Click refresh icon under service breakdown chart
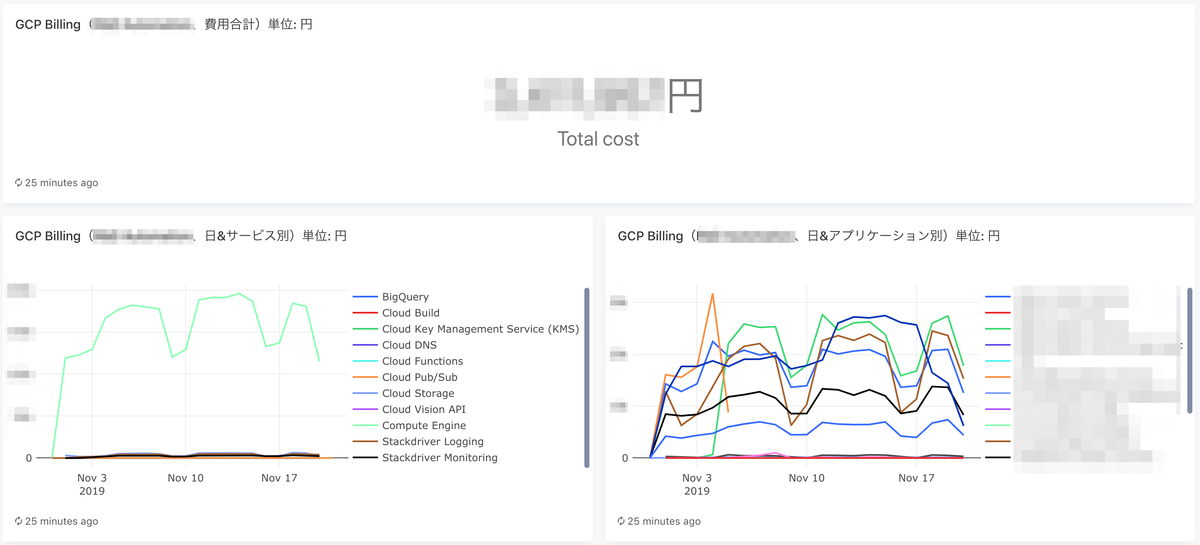1200x545 pixels. point(19,521)
